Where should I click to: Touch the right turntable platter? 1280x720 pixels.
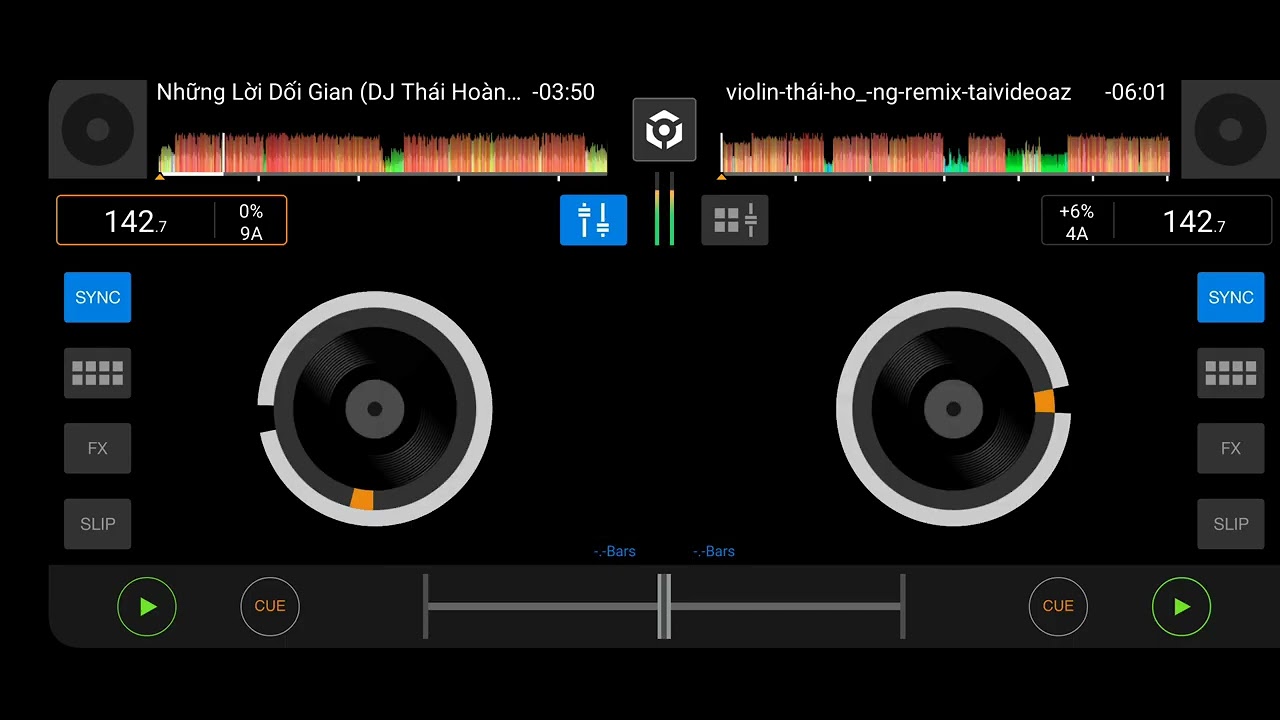[953, 409]
